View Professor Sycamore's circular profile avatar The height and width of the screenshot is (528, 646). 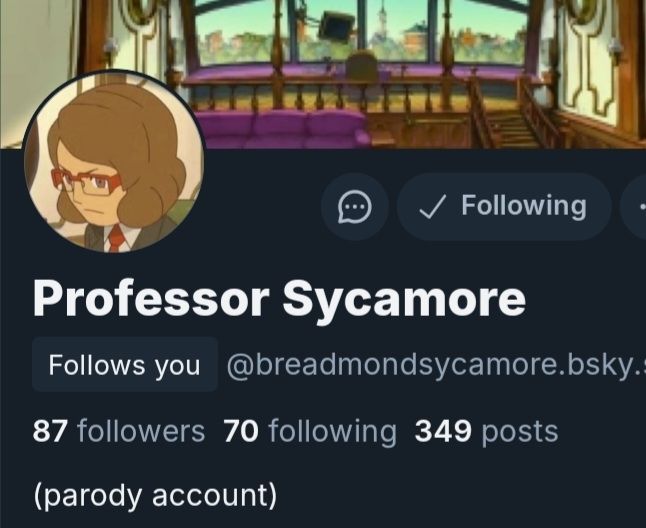[x=114, y=161]
